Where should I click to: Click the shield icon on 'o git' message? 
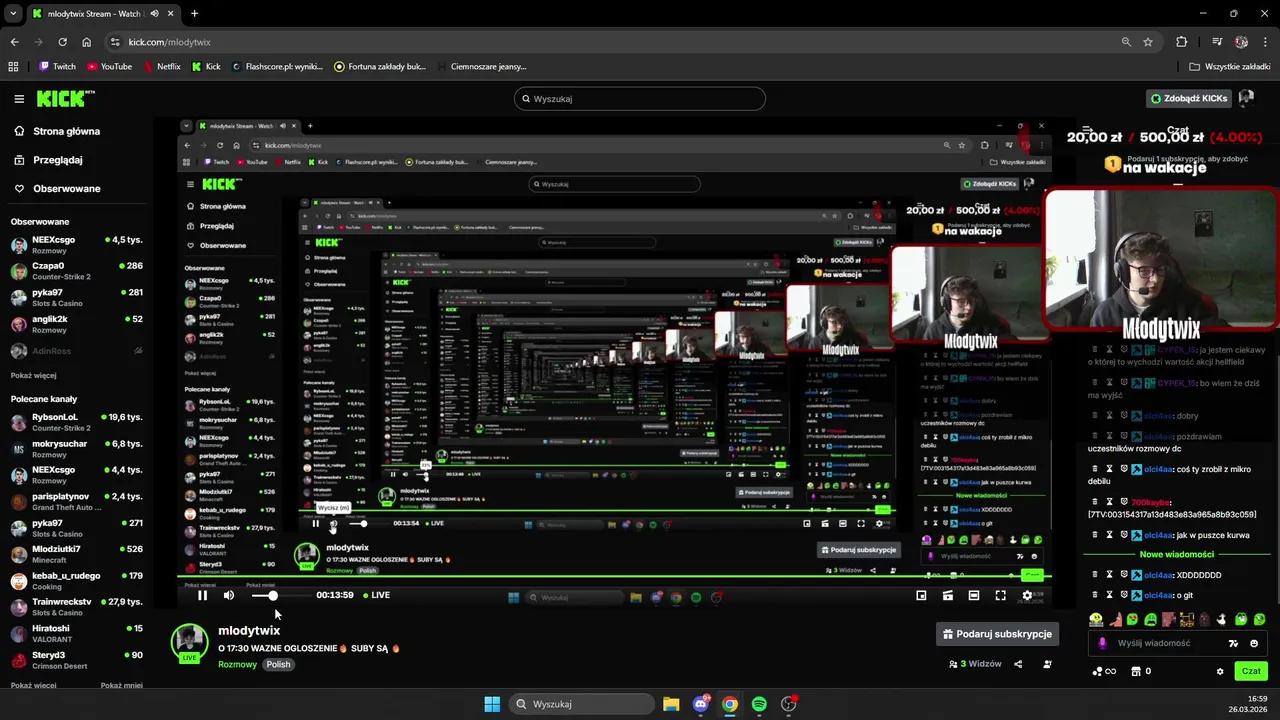click(x=1123, y=595)
